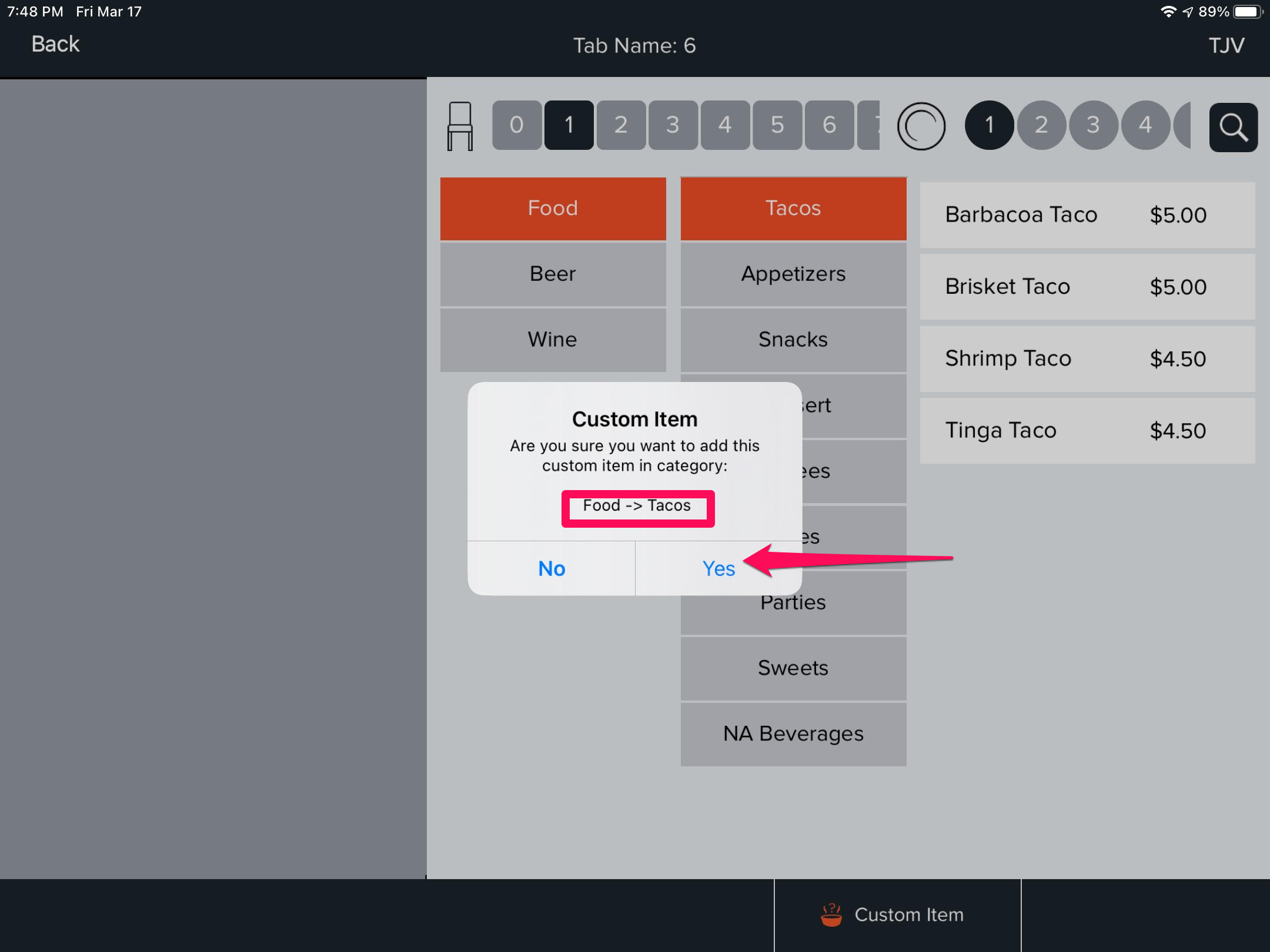The image size is (1270, 952).
Task: Open the Beer category
Action: click(x=553, y=274)
